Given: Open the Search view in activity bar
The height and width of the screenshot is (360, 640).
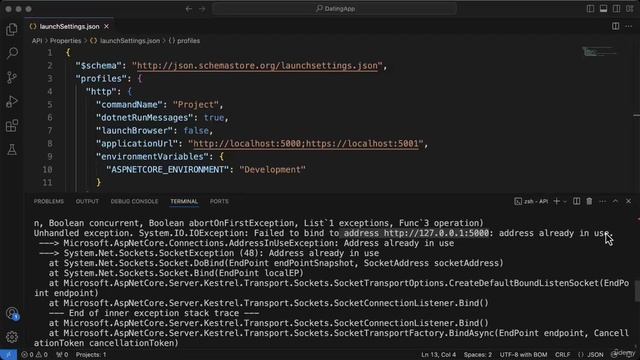Looking at the screenshot, I should [12, 53].
